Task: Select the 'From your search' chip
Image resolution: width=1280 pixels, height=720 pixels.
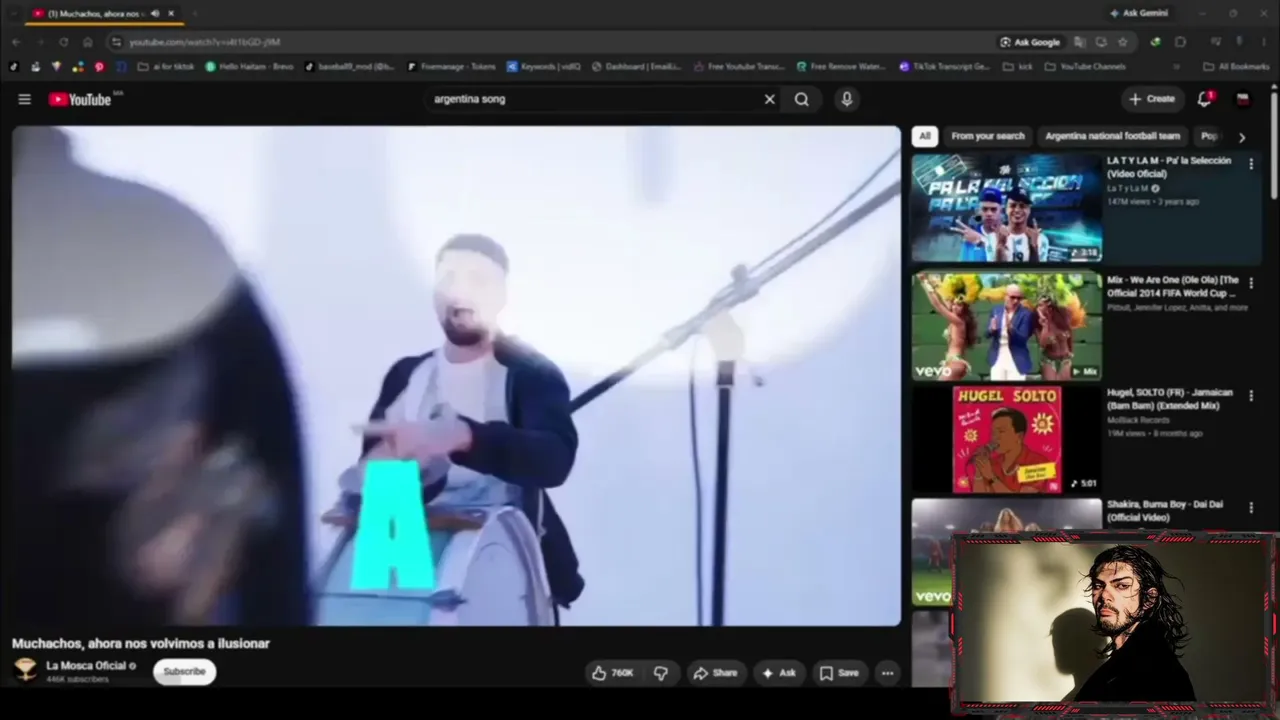Action: click(988, 136)
